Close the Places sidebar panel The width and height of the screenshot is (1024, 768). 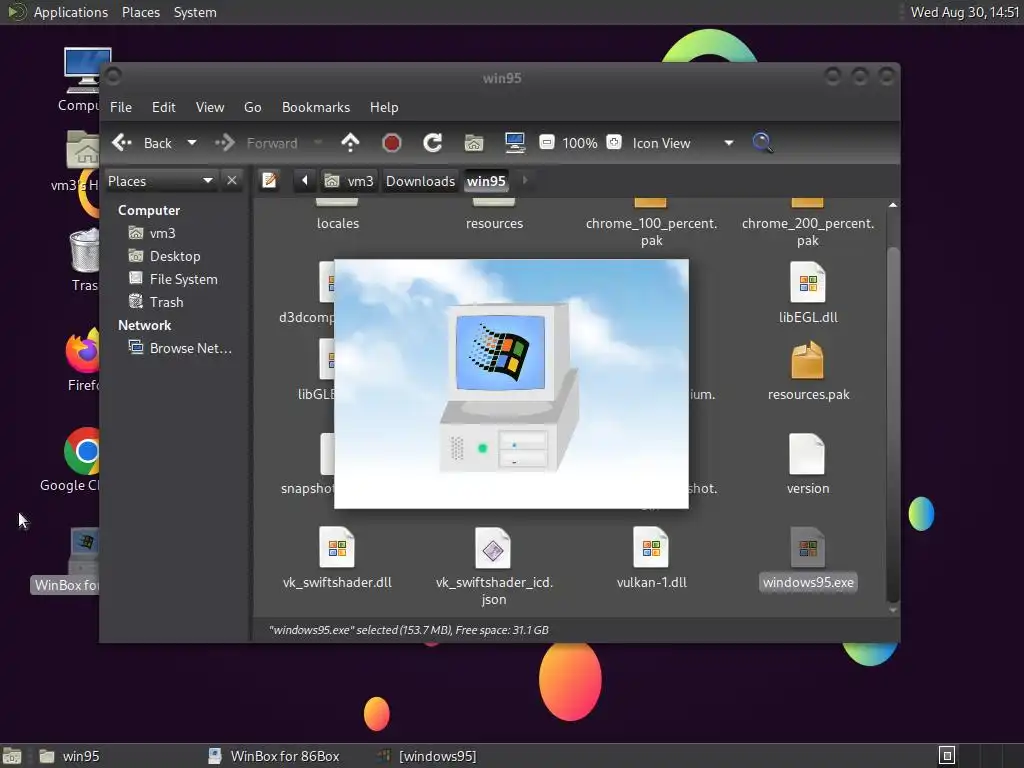232,181
